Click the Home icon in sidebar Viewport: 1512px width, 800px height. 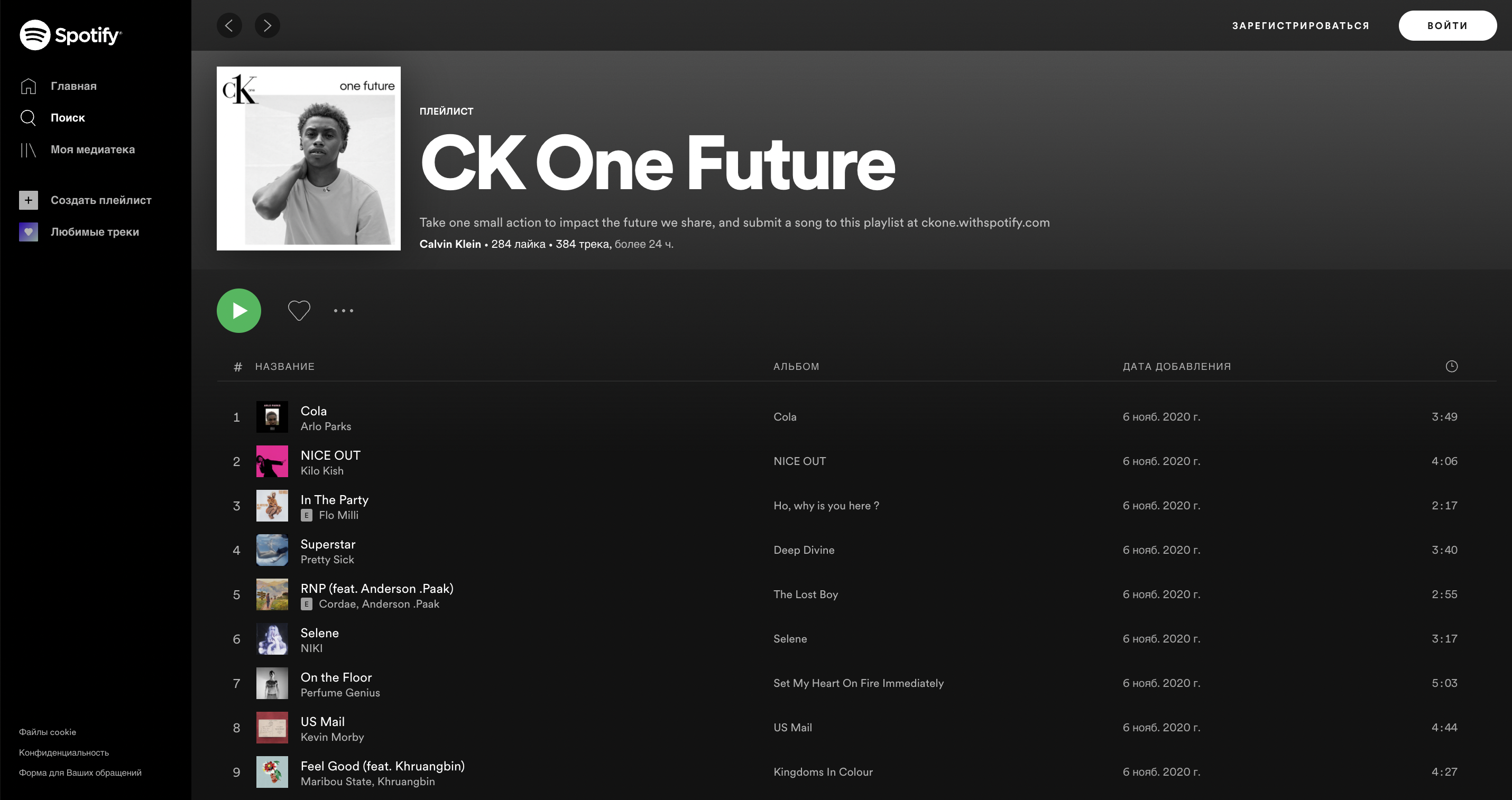point(28,86)
